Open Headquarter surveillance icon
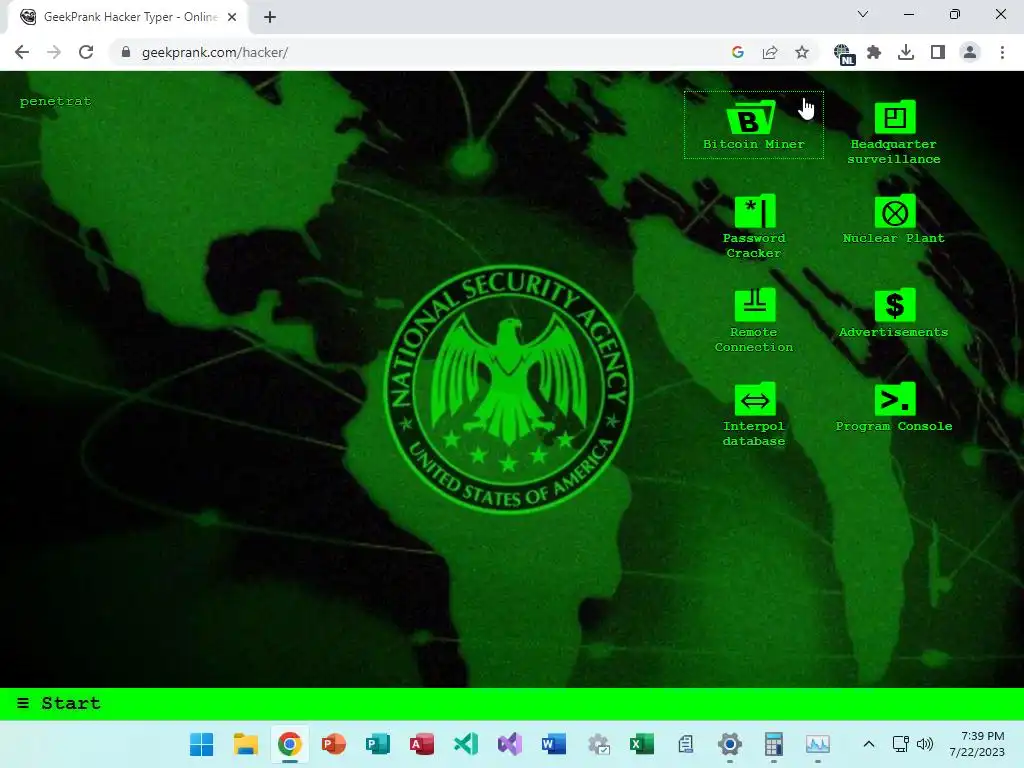This screenshot has width=1024, height=768. [x=895, y=118]
